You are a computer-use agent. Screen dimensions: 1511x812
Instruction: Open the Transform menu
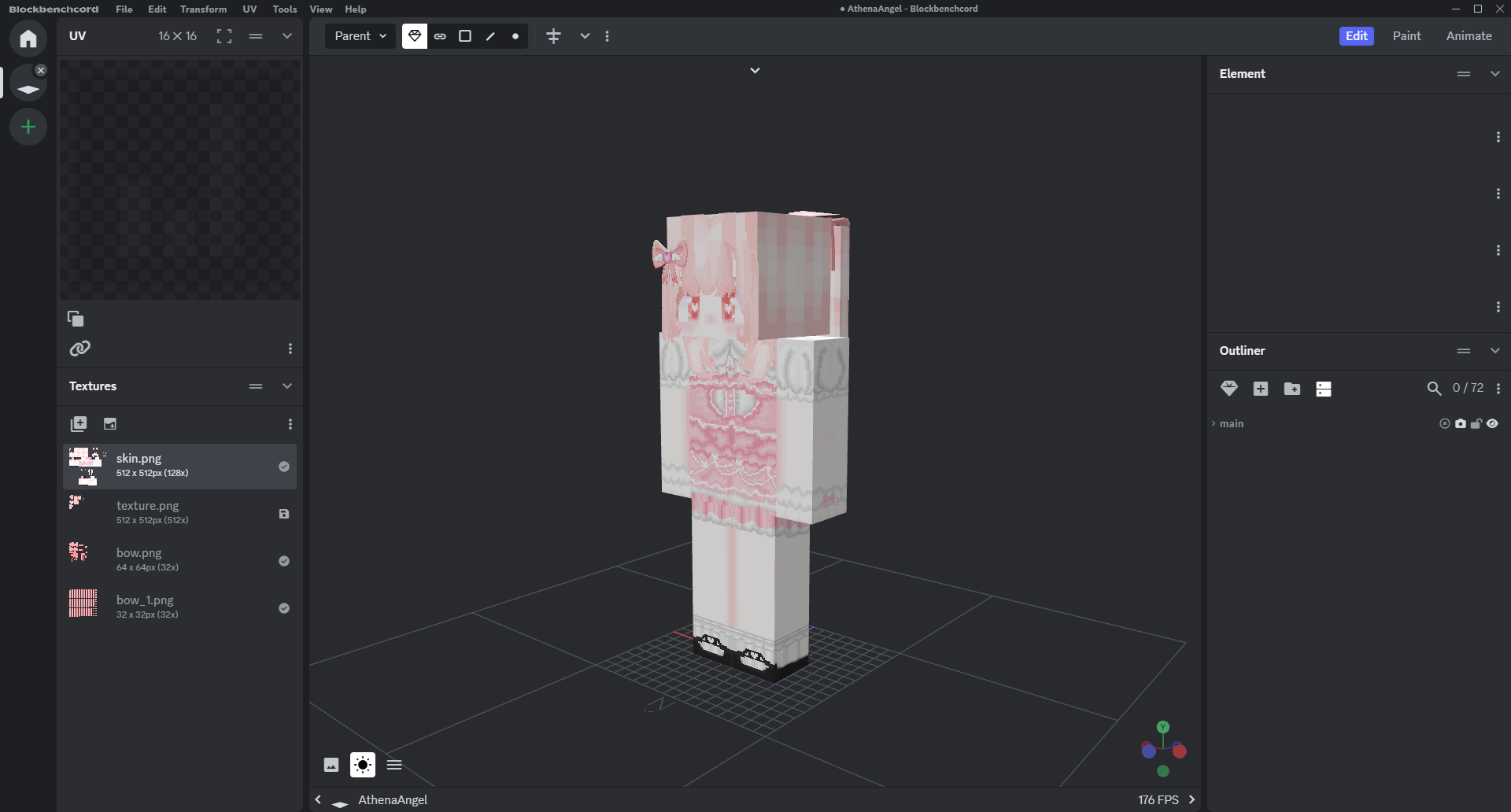pos(203,9)
